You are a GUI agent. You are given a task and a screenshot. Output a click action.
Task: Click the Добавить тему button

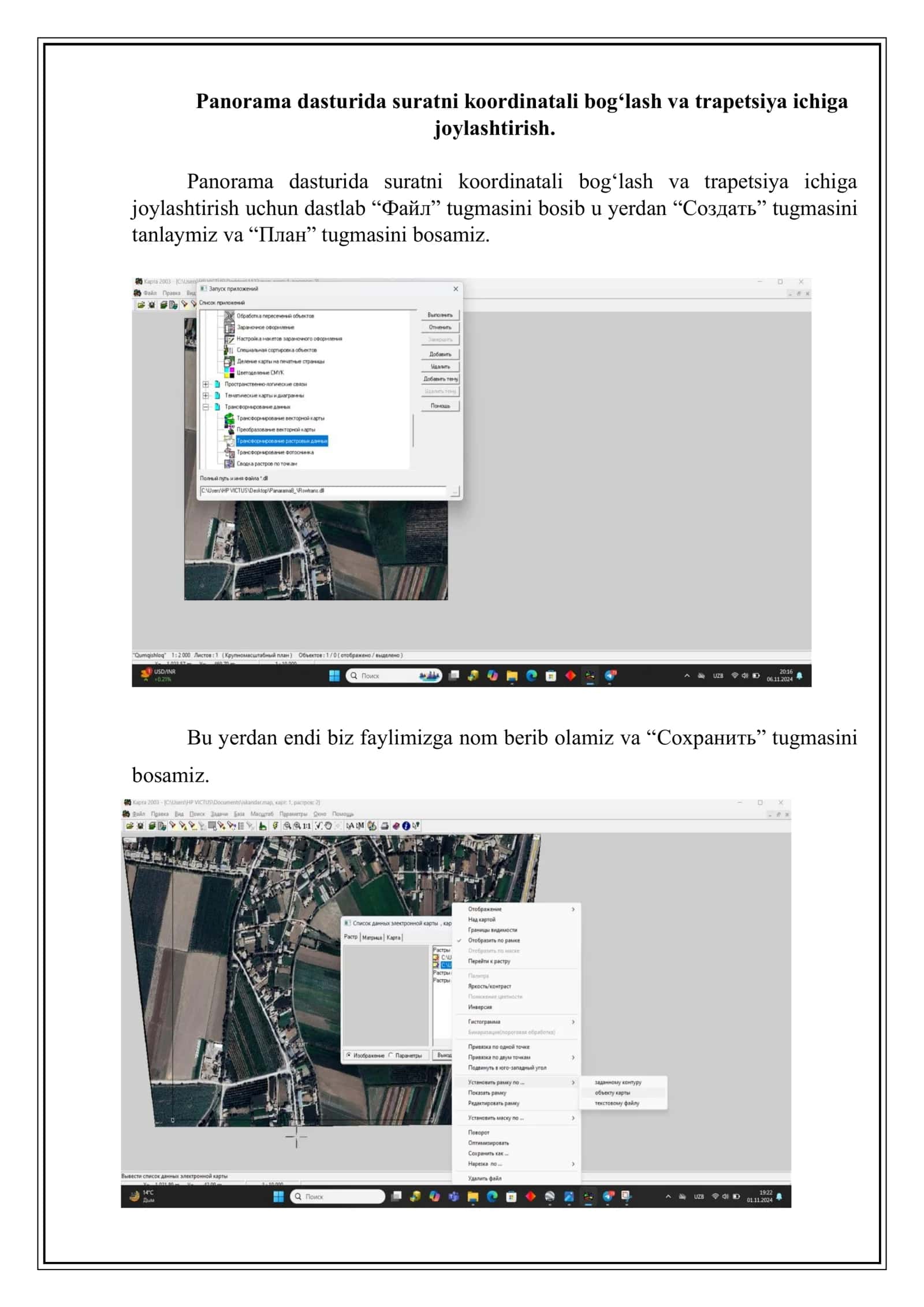coord(440,379)
